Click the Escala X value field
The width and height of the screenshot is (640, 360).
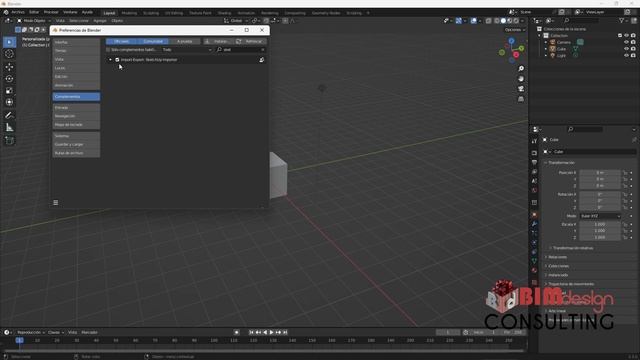[x=600, y=224]
